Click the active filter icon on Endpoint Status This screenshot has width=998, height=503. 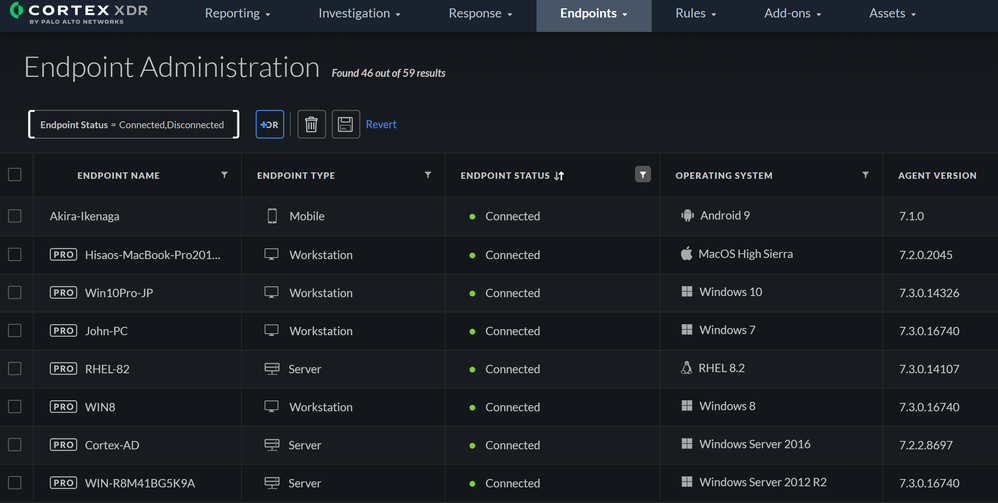643,175
